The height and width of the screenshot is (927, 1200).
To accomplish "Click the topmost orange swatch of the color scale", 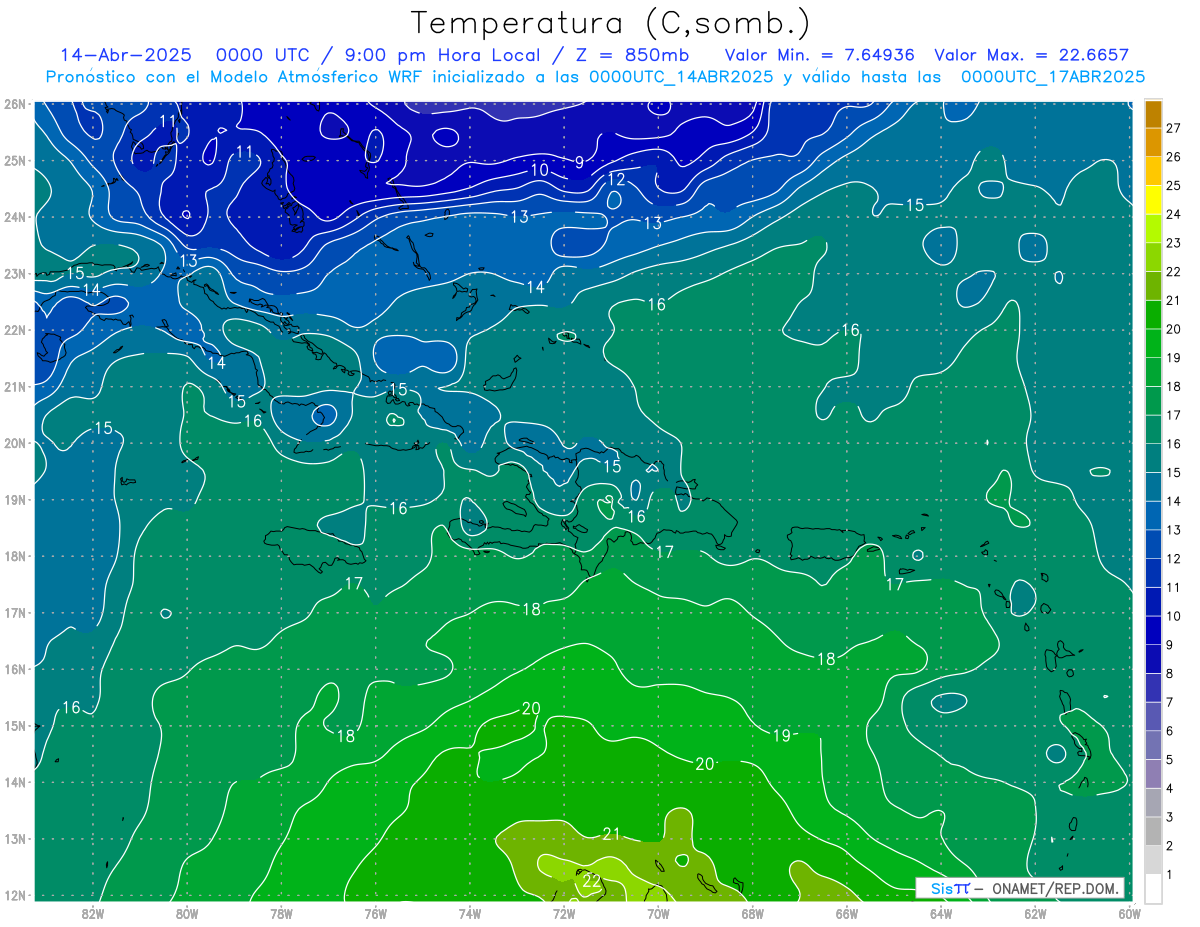I will click(1154, 114).
